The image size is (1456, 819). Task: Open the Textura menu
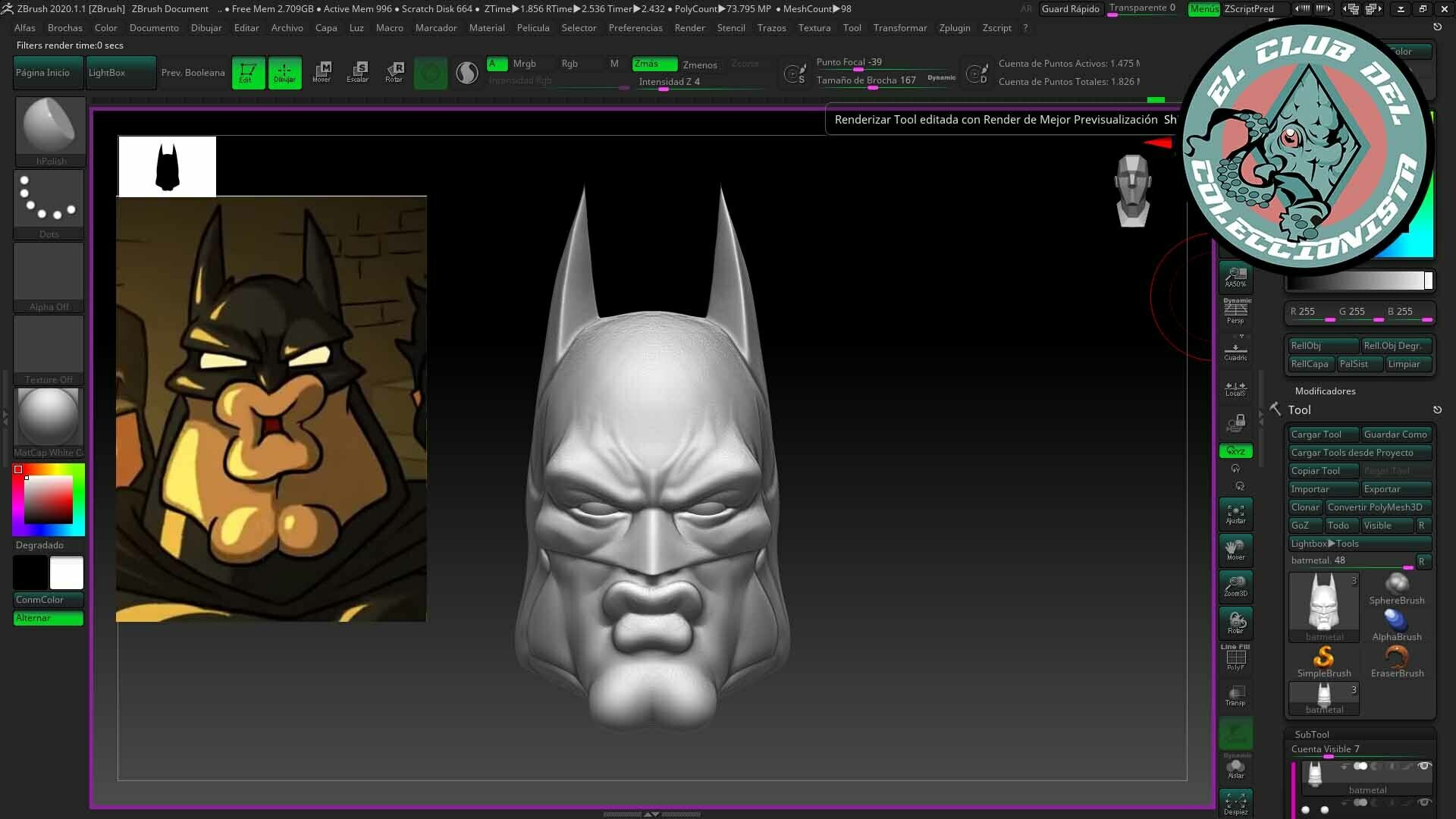pos(814,28)
